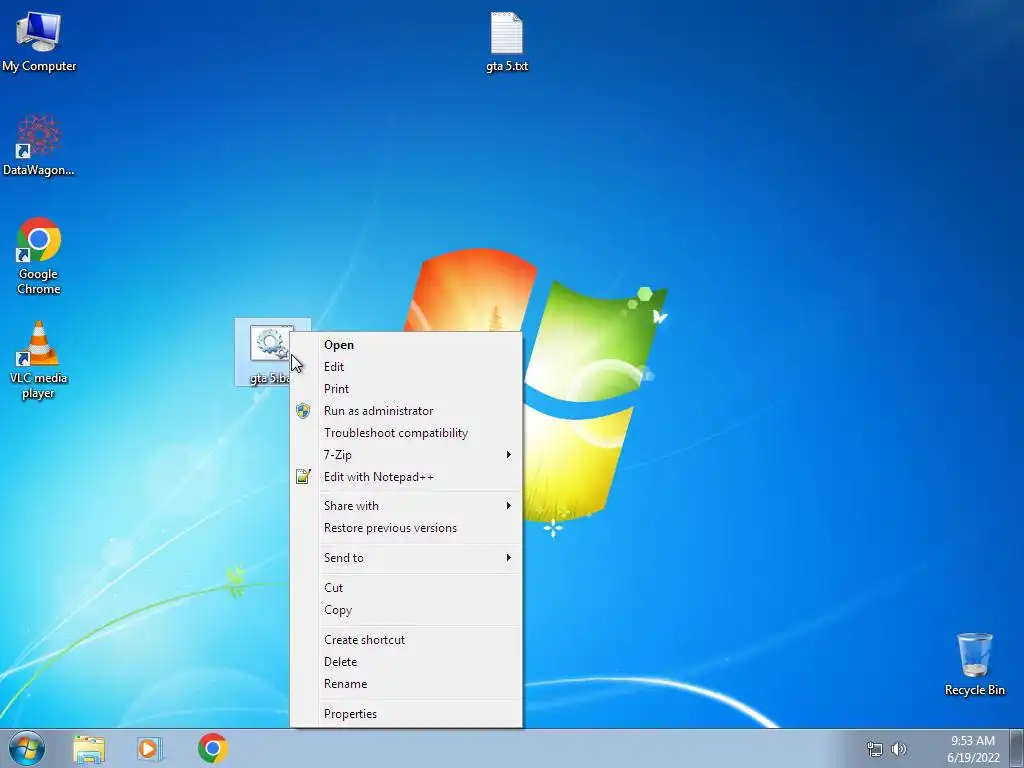This screenshot has height=768, width=1024.
Task: Choose Rename from the context menu
Action: [x=406, y=684]
